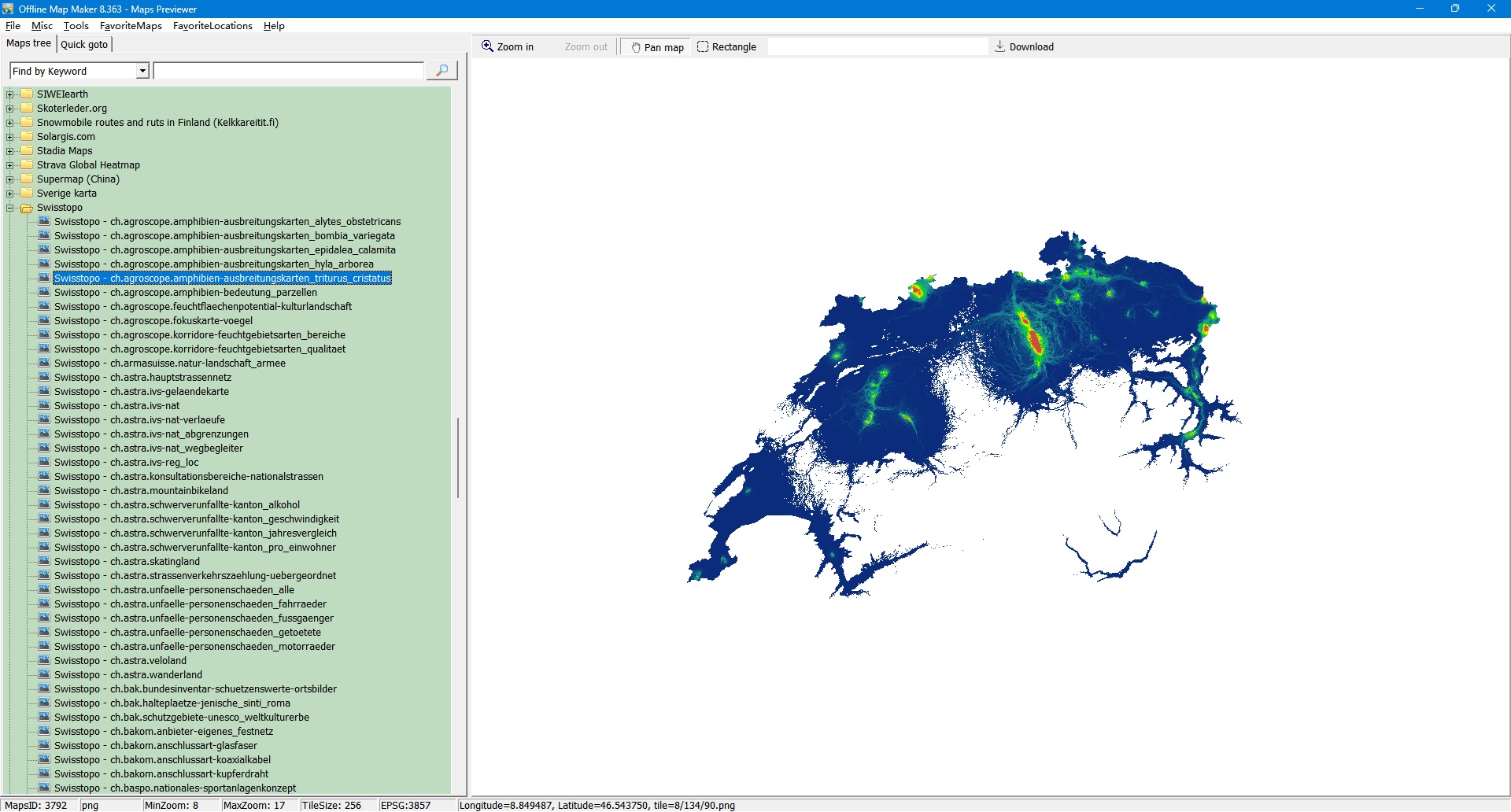
Task: Toggle the Rectangle selection mode
Action: tap(726, 47)
